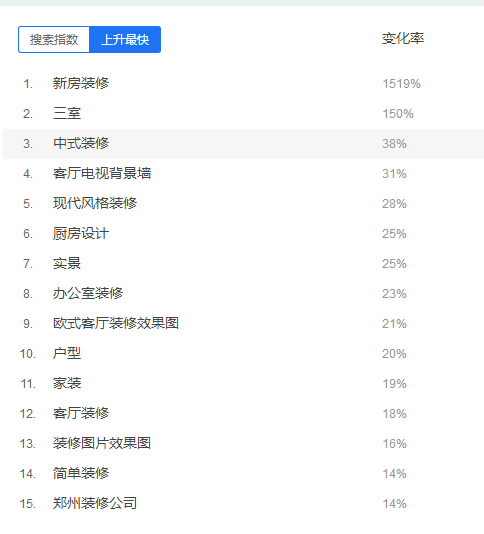Image resolution: width=484 pixels, height=534 pixels.
Task: Open rank 12 客厅装修
Action: [x=81, y=413]
